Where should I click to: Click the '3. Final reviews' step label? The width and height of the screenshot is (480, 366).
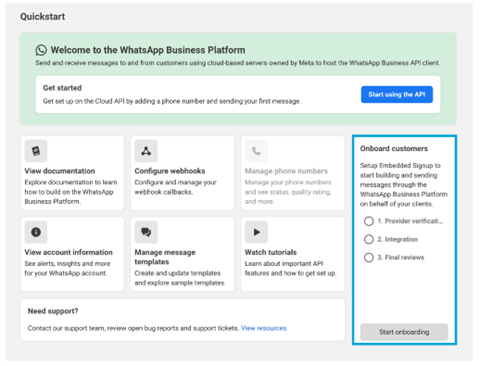tap(401, 257)
